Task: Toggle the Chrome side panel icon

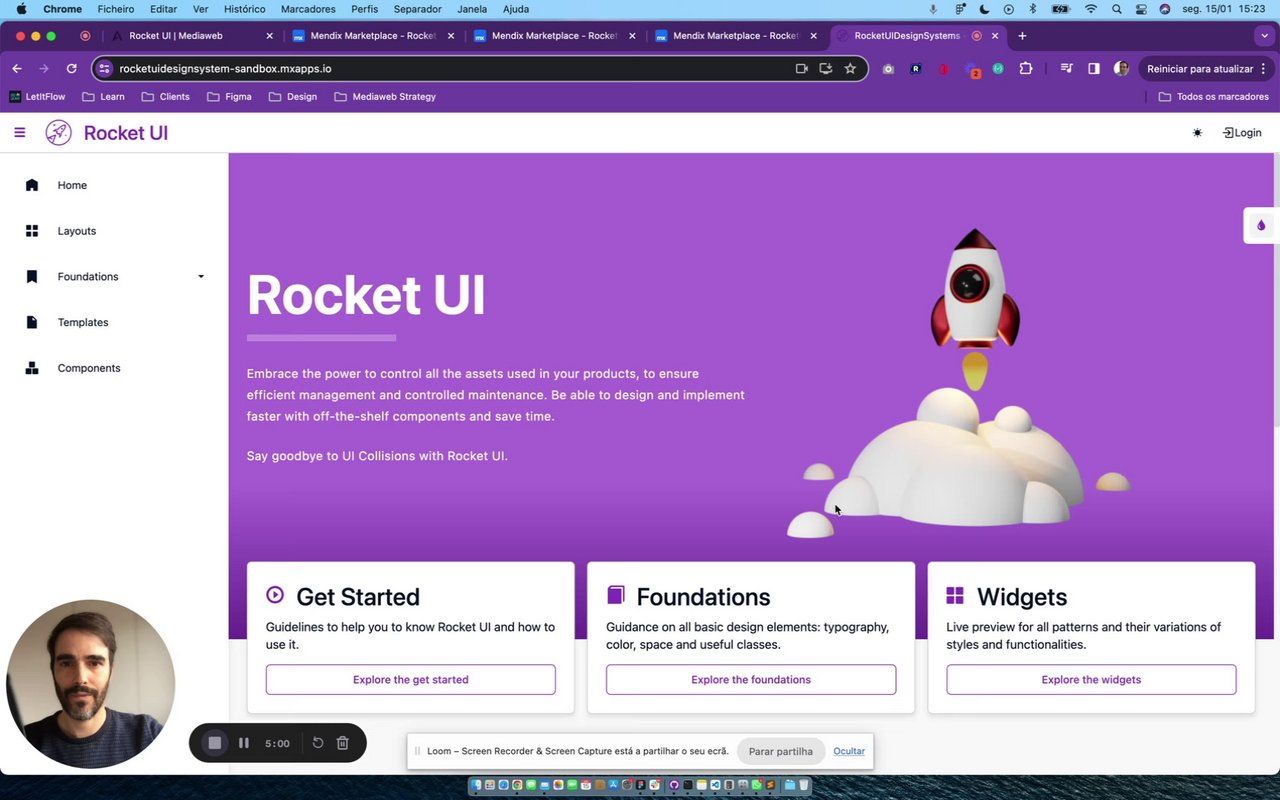Action: click(x=1094, y=69)
